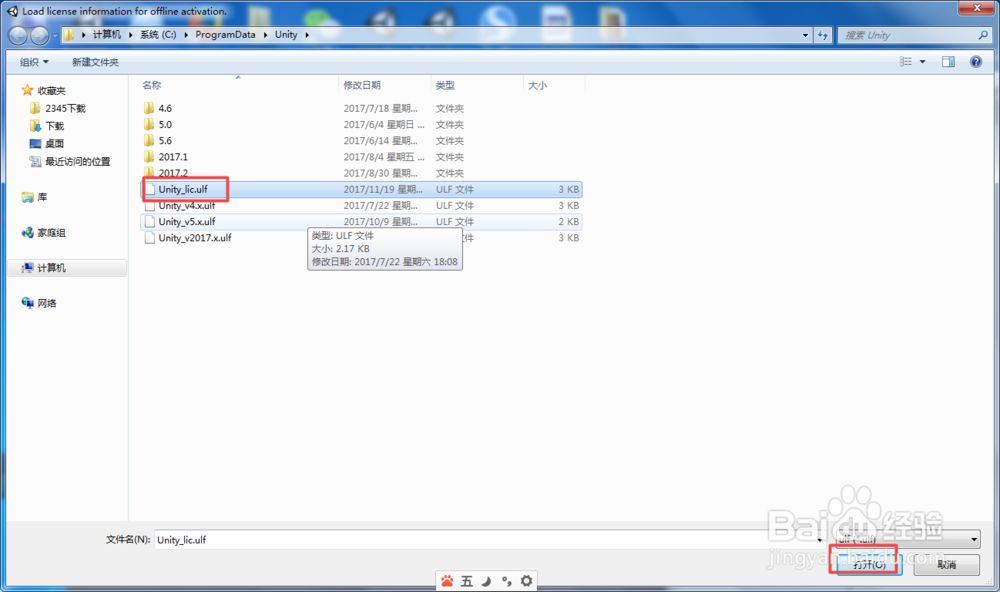Select the 4.6 folder icon
The width and height of the screenshot is (1000, 592).
(x=149, y=108)
